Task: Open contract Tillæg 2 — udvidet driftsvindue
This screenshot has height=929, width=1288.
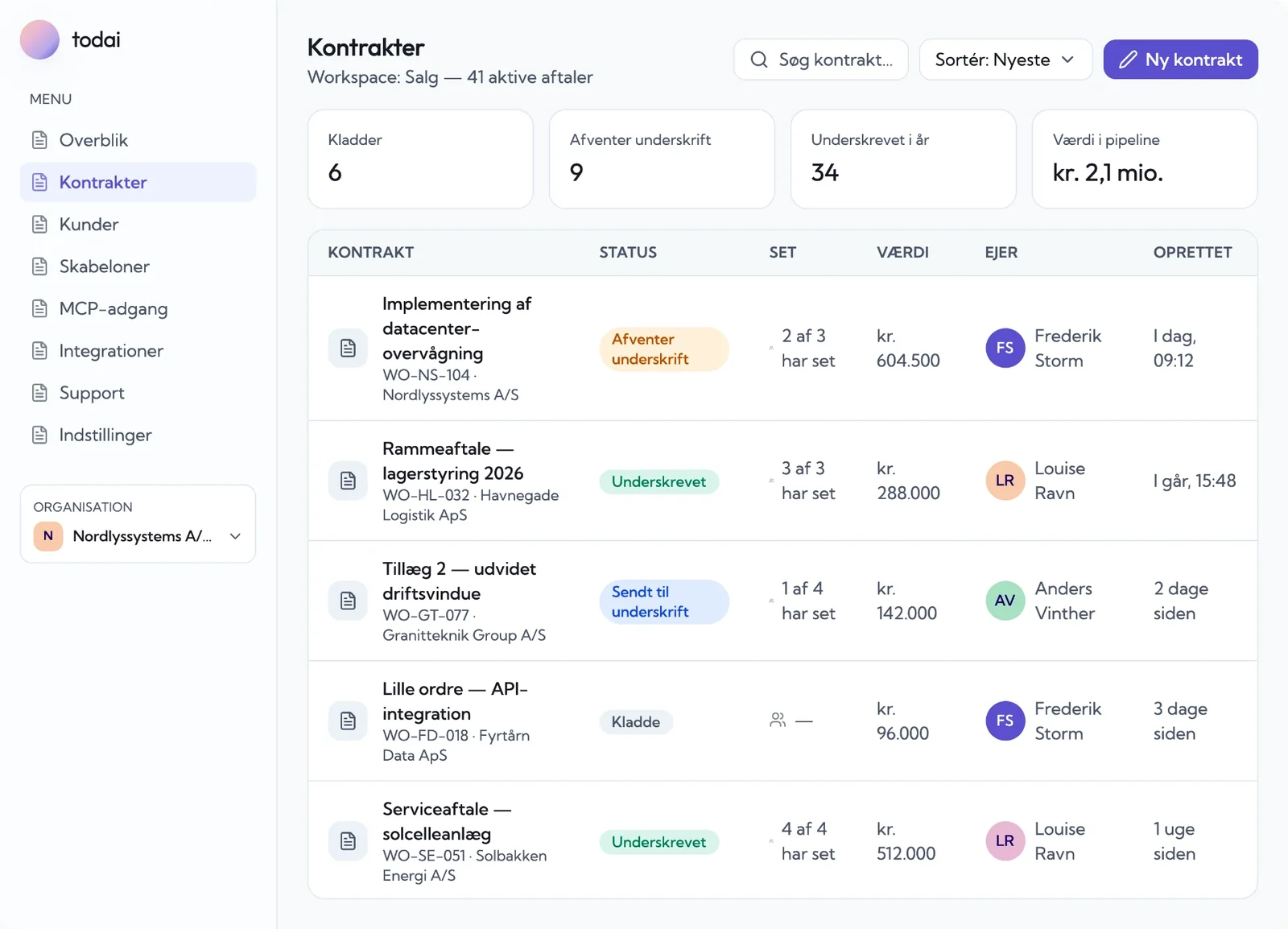Action: (x=459, y=581)
